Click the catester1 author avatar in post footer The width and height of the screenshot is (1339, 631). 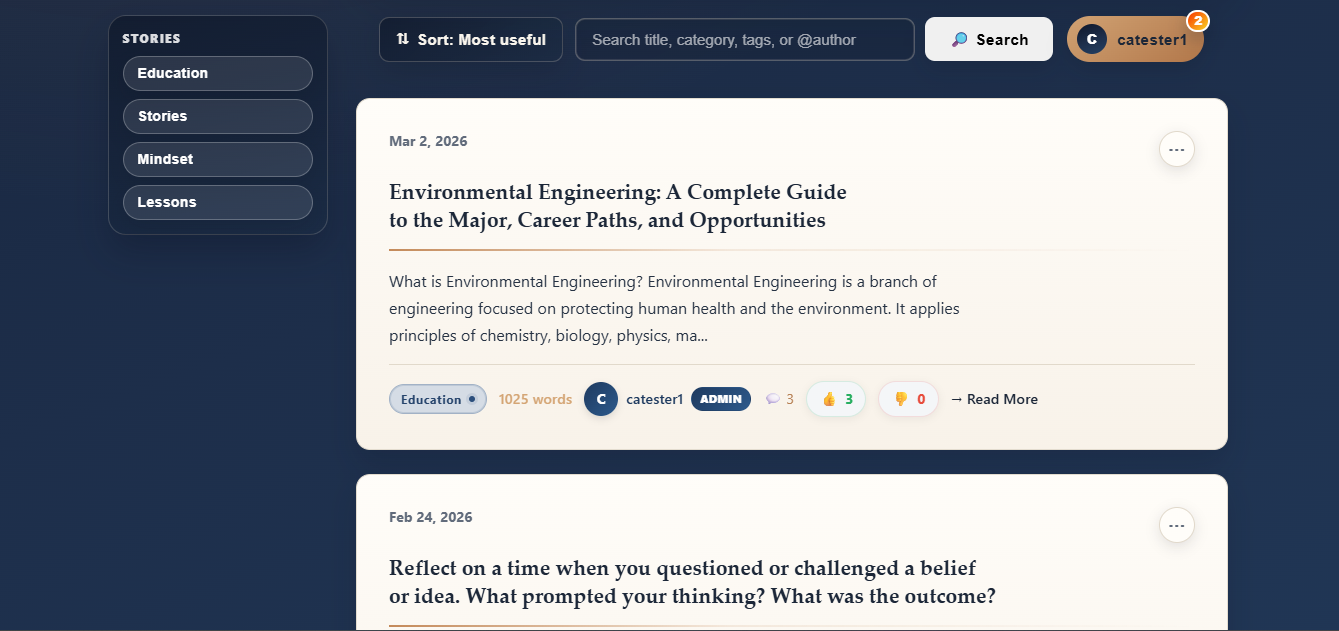601,399
